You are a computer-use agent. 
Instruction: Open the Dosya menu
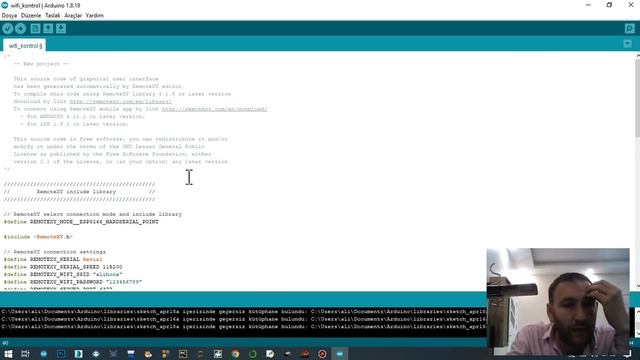(x=9, y=16)
